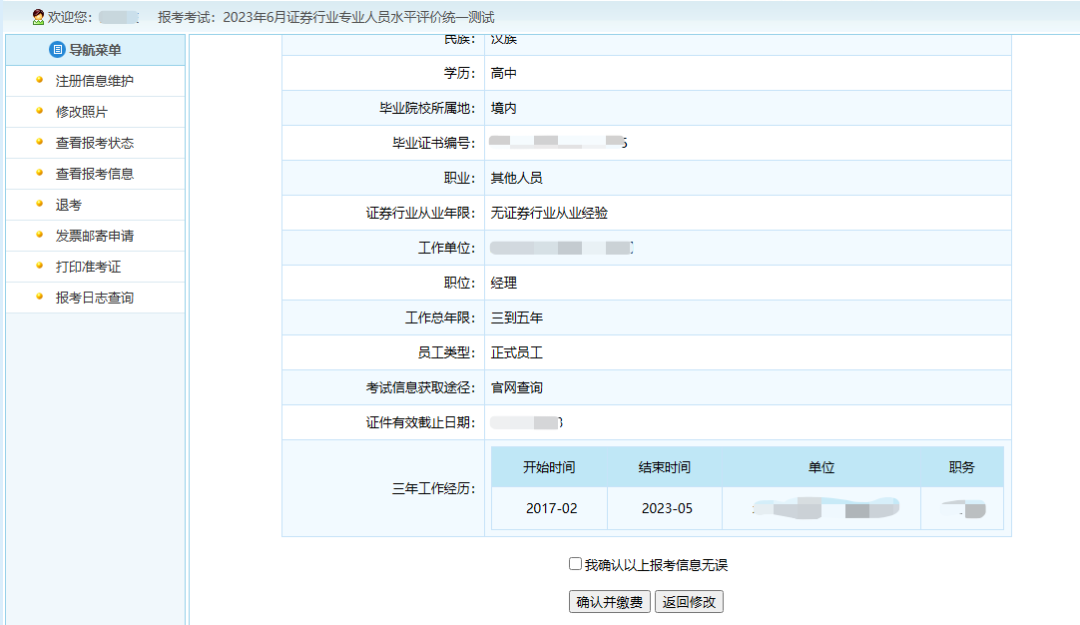This screenshot has height=625, width=1080.
Task: Click the user avatar icon beside 欢迎您
Action: [38, 17]
